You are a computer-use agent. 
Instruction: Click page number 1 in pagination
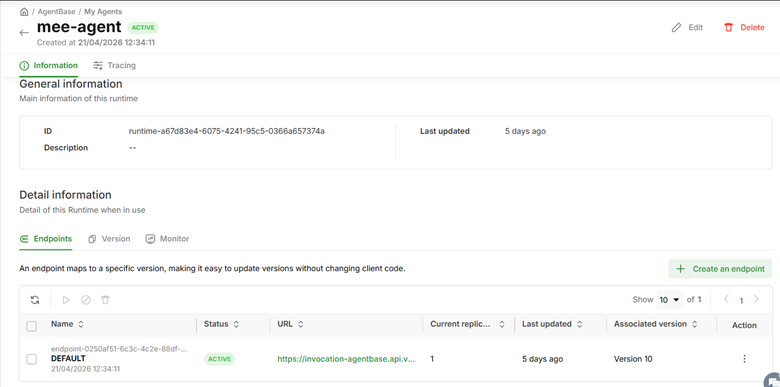click(x=741, y=300)
